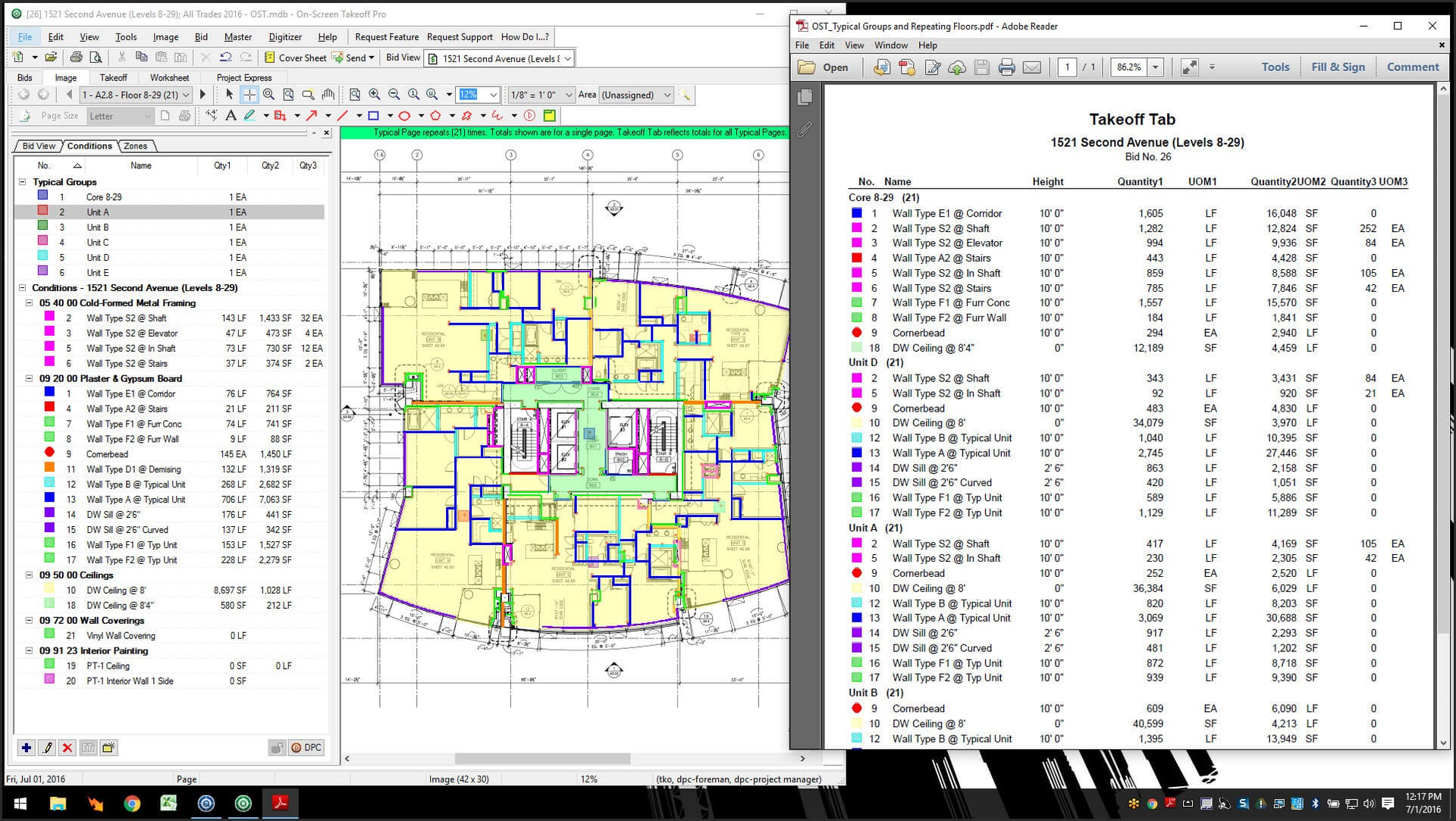
Task: Open the Master menu
Action: (238, 36)
